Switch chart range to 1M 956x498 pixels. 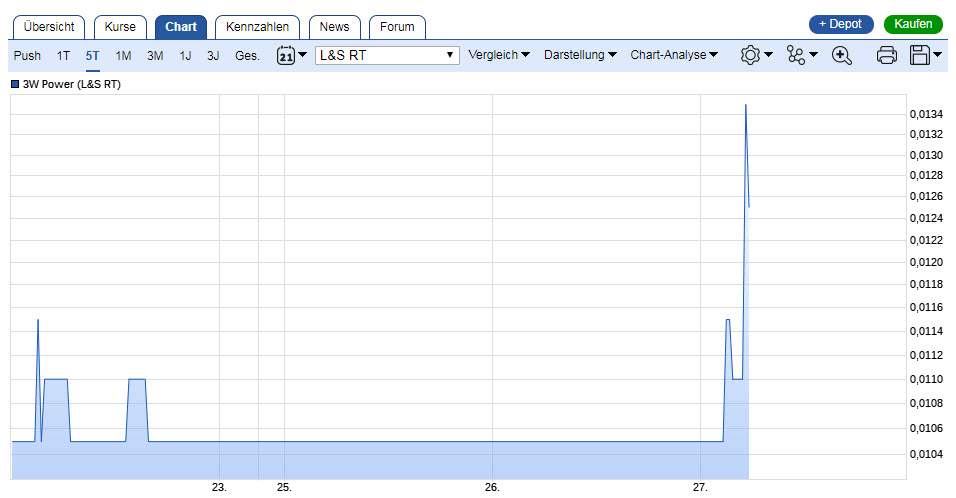(x=123, y=56)
